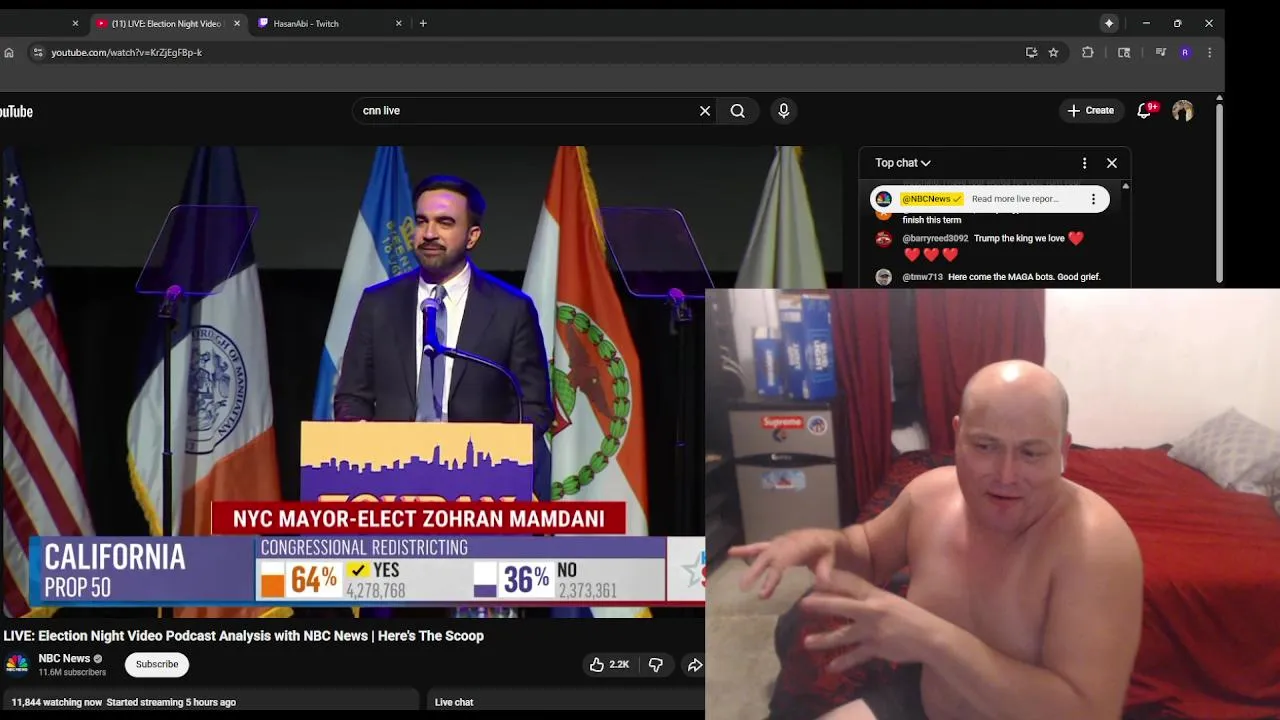Click the Live chat section label
The height and width of the screenshot is (720, 1280).
point(454,702)
